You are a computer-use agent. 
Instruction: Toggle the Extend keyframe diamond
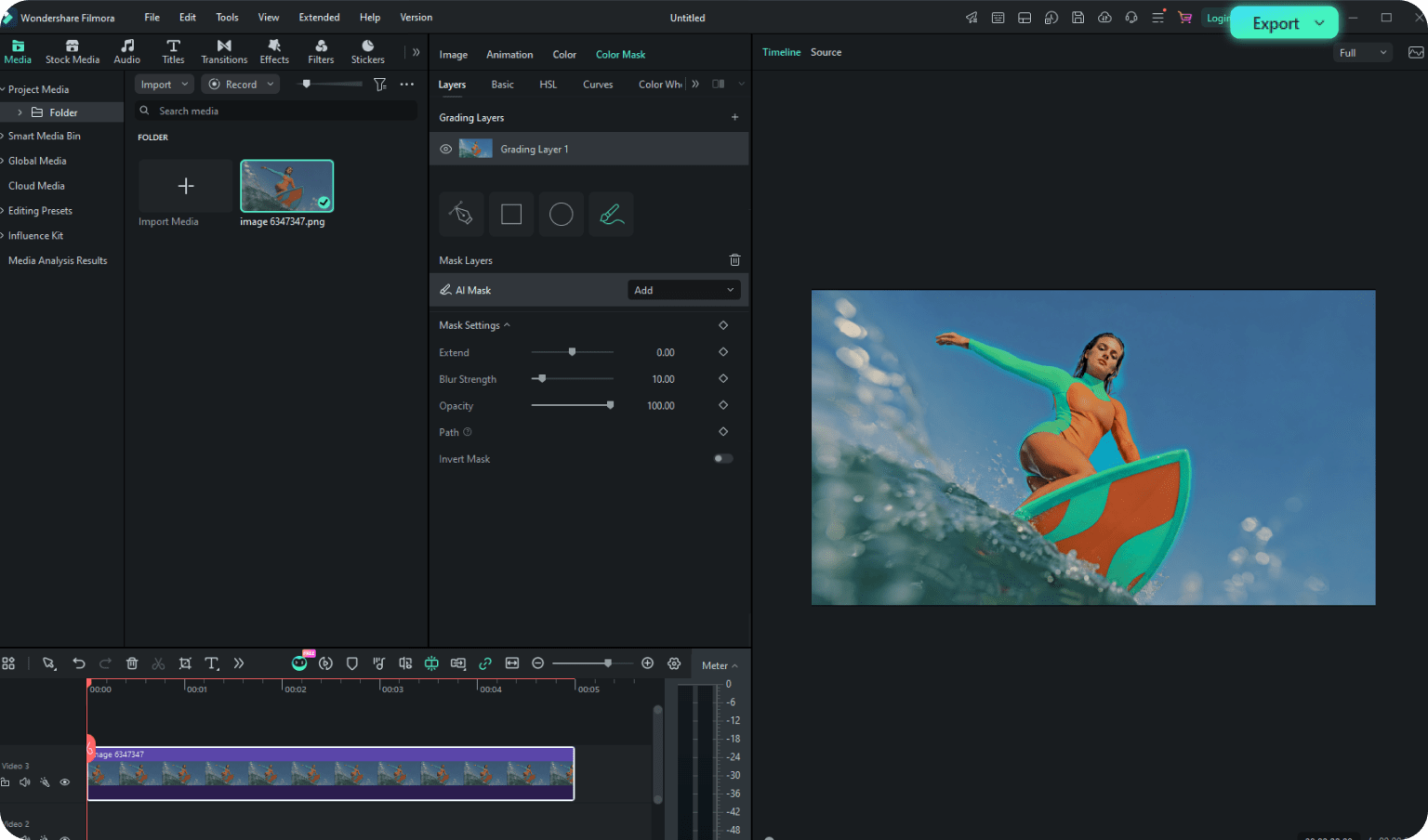point(723,352)
